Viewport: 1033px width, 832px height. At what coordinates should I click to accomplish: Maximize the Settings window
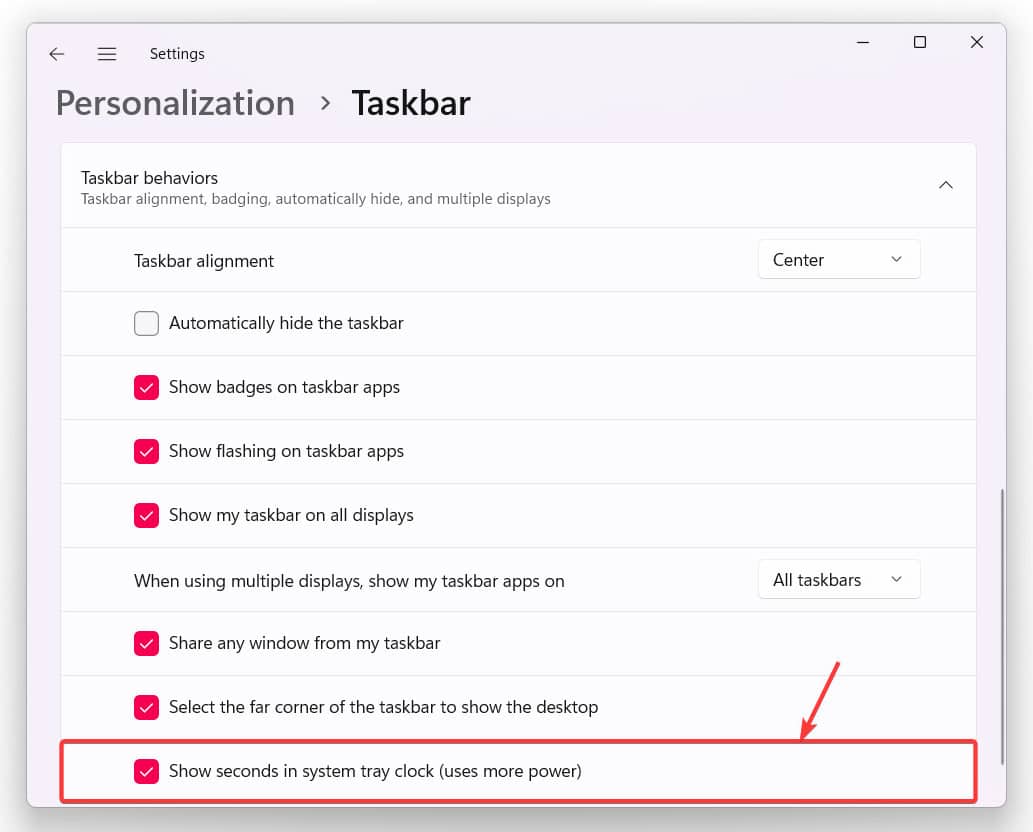coord(920,42)
